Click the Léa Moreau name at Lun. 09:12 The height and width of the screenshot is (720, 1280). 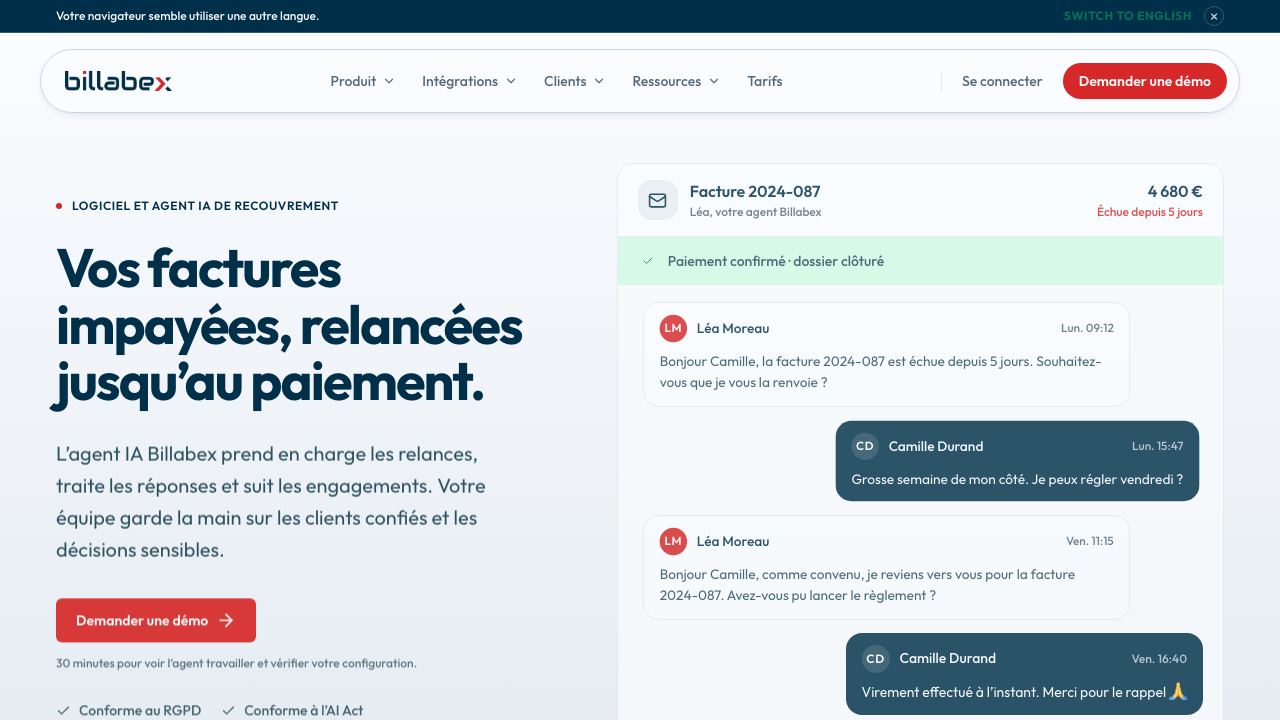[x=733, y=328]
